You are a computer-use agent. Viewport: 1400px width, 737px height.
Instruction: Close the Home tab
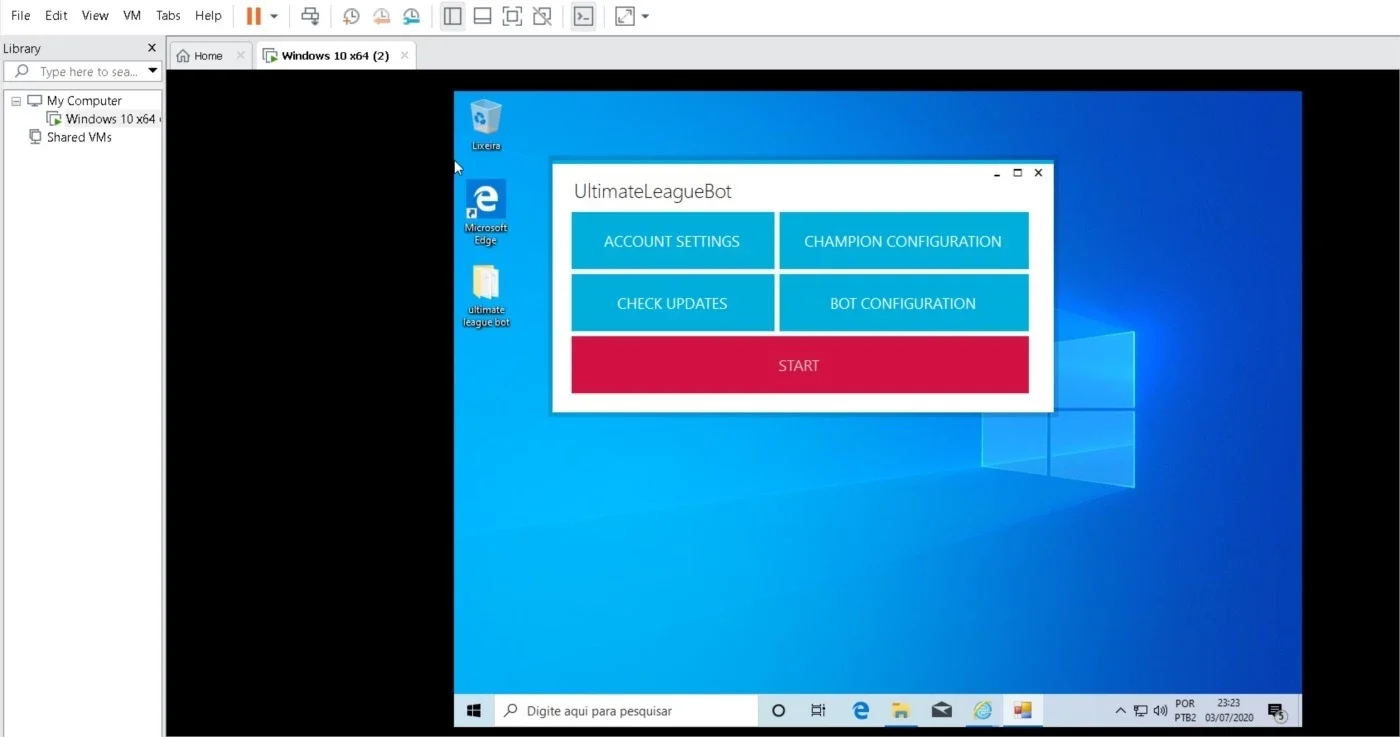240,56
